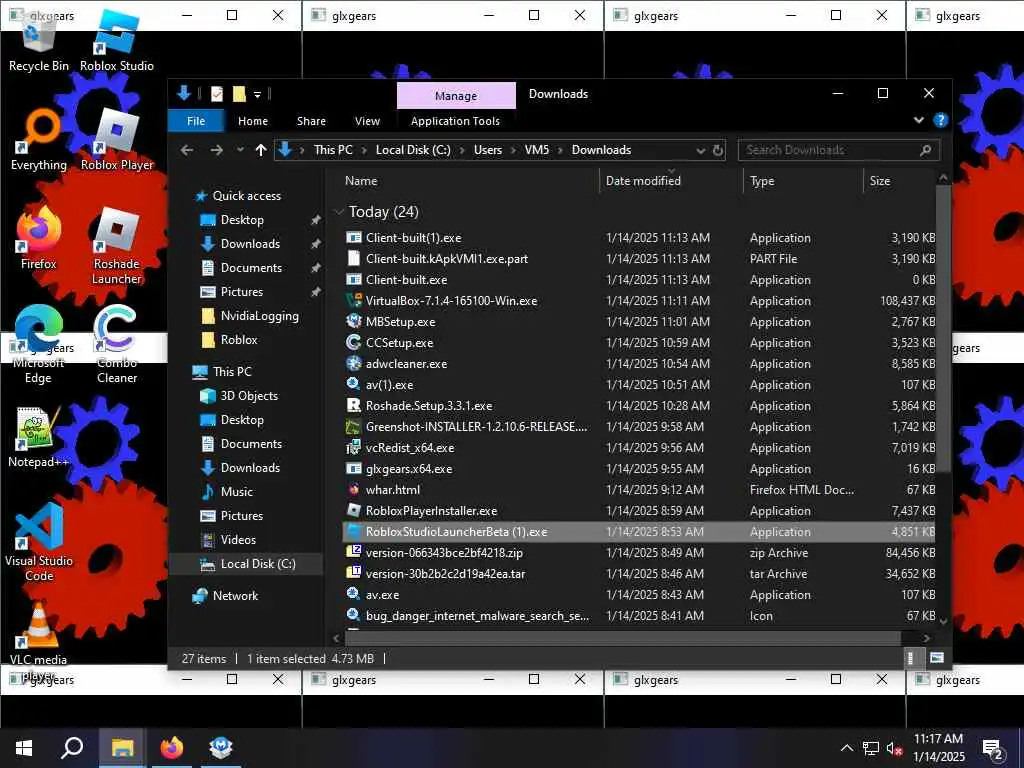Open Notepad++ desktop shortcut
The height and width of the screenshot is (768, 1024).
(39, 438)
